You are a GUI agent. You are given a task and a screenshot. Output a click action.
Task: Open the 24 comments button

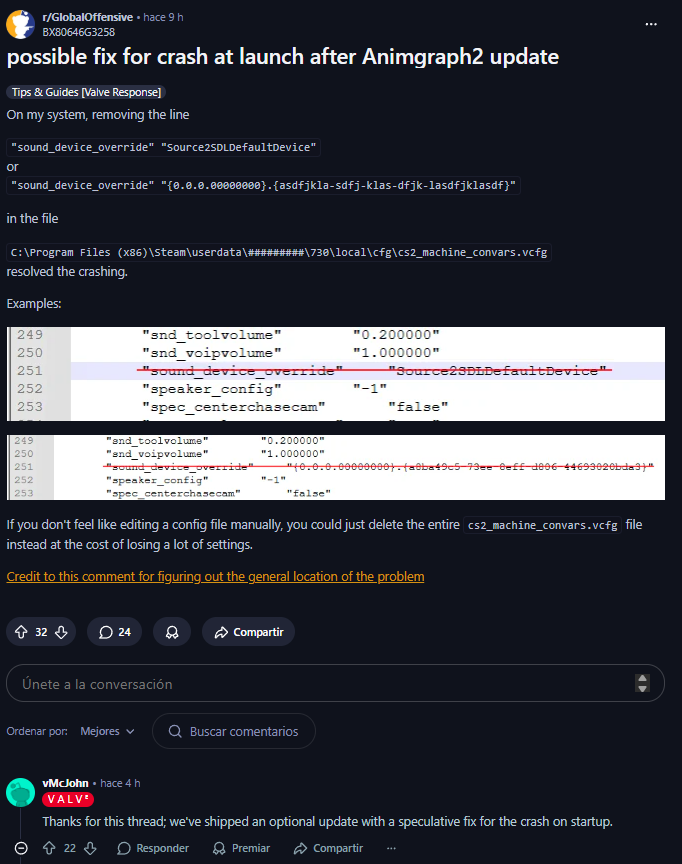pos(115,632)
